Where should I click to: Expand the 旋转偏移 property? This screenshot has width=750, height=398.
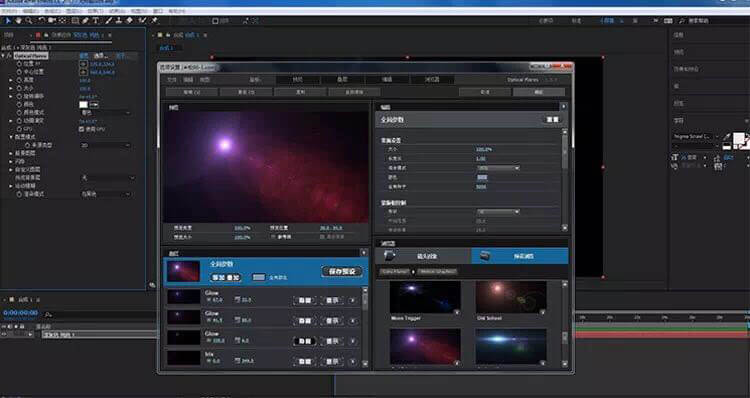(11, 96)
